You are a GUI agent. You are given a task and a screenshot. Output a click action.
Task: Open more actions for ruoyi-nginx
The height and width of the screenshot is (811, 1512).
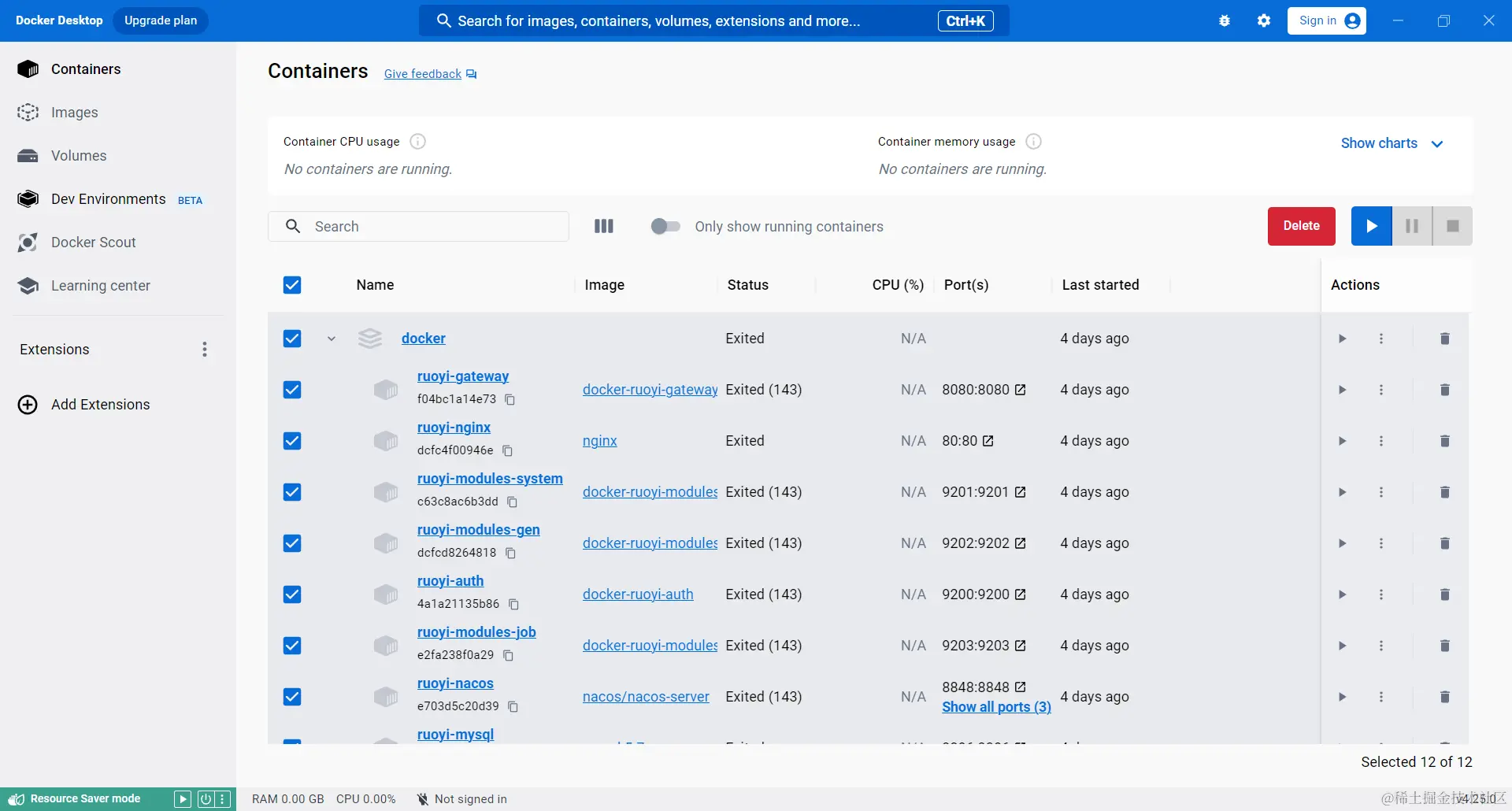[1381, 441]
